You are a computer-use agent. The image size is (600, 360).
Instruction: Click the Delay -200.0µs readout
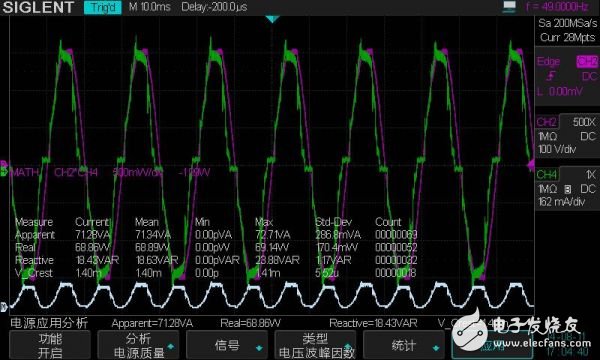point(214,7)
